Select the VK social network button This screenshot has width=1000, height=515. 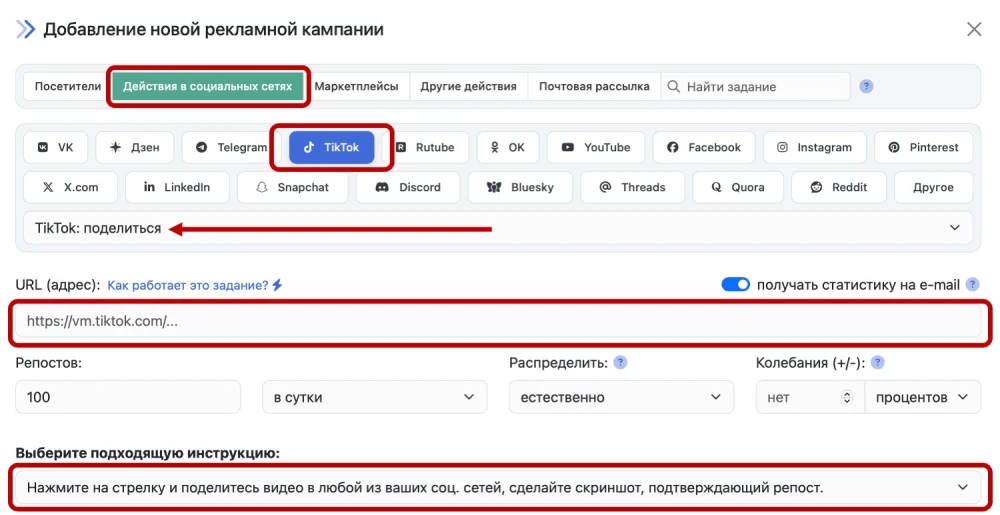(55, 147)
